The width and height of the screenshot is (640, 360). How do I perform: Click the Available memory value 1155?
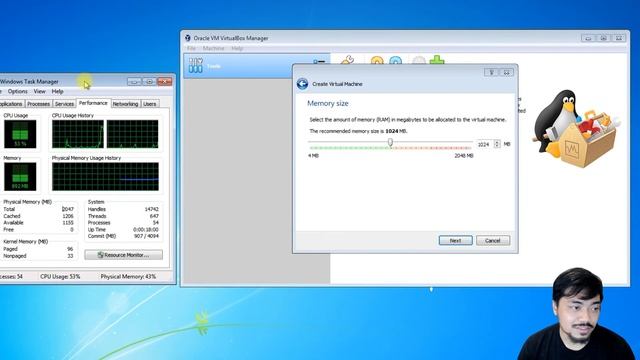(68, 223)
